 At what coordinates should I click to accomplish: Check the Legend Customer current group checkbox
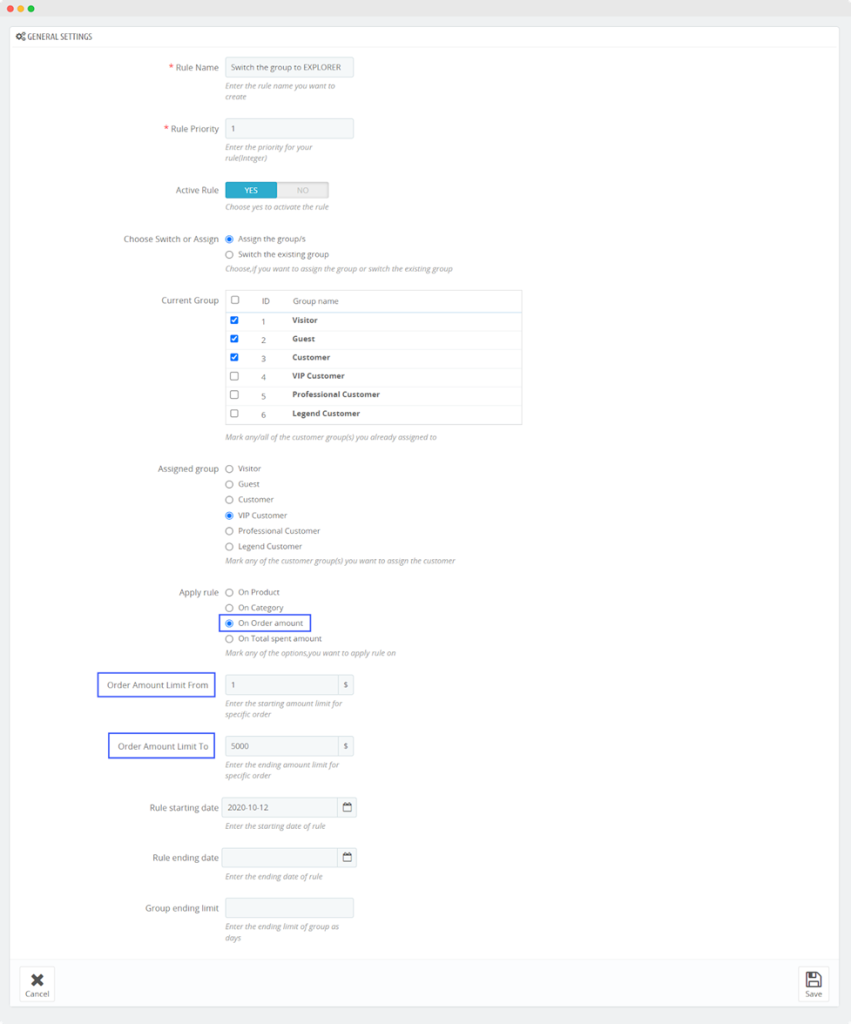tap(234, 413)
